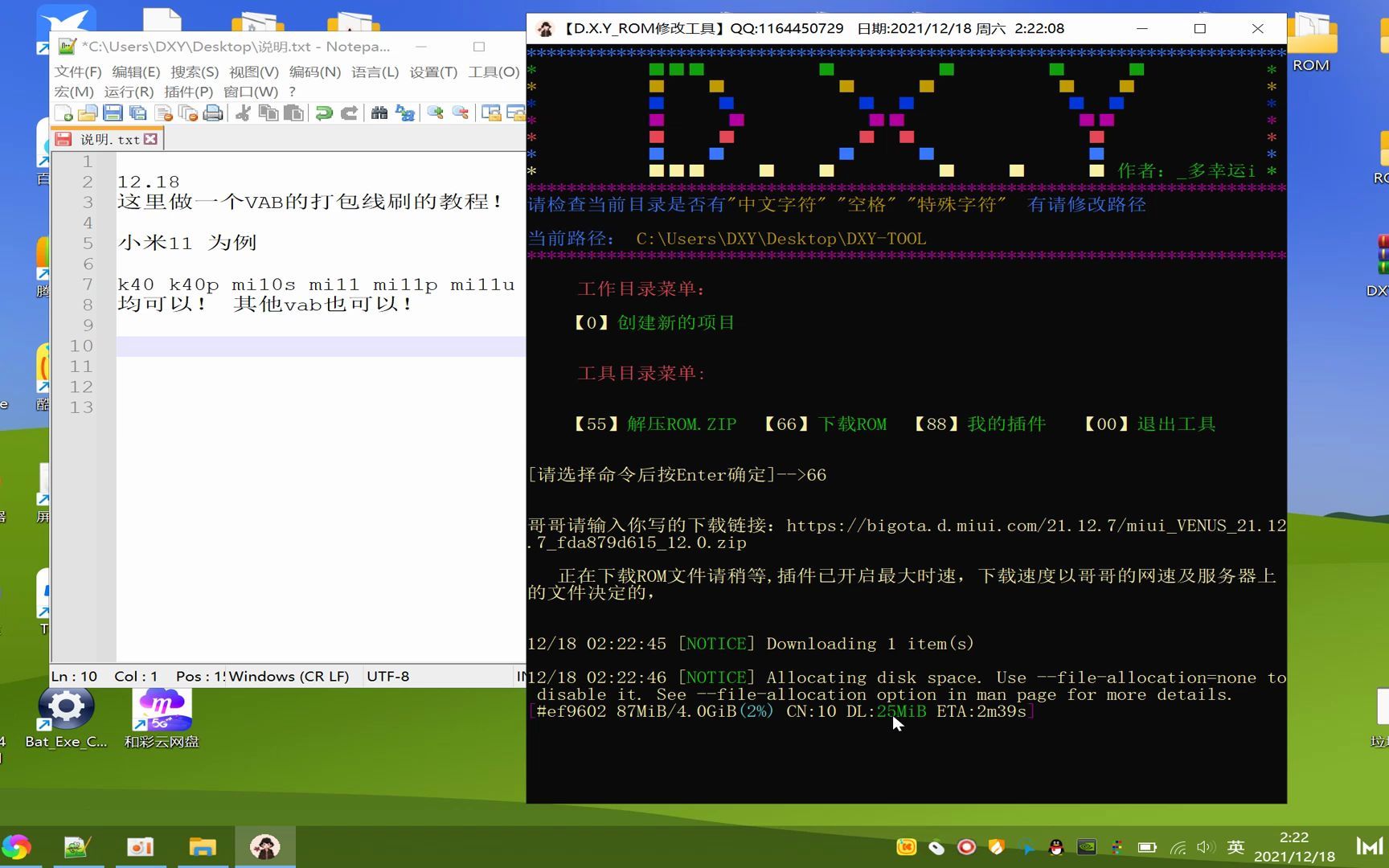The width and height of the screenshot is (1389, 868).
Task: Click the Zoom Out icon in Notepad++
Action: [461, 113]
